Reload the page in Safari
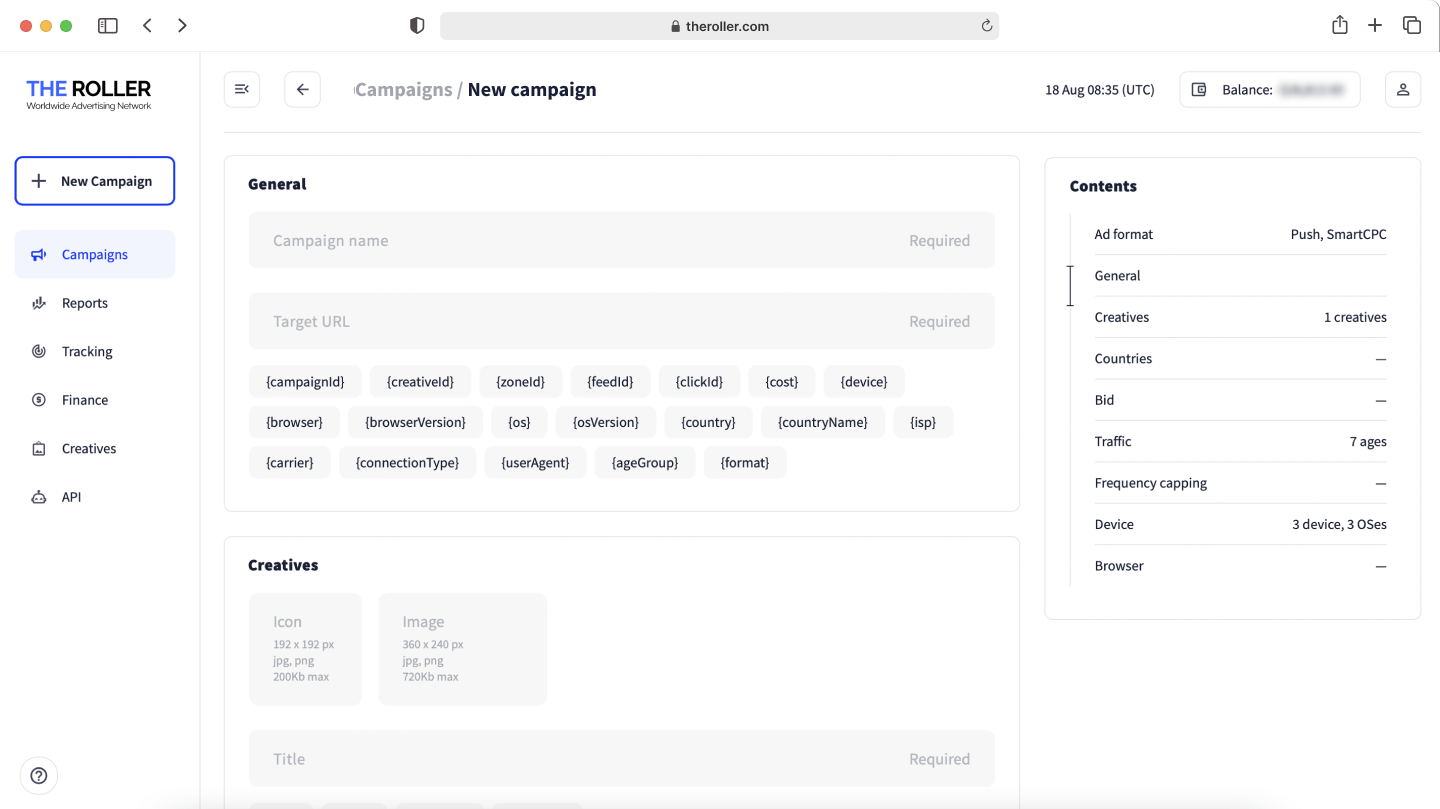Screen dimensions: 1440x809 point(984,26)
